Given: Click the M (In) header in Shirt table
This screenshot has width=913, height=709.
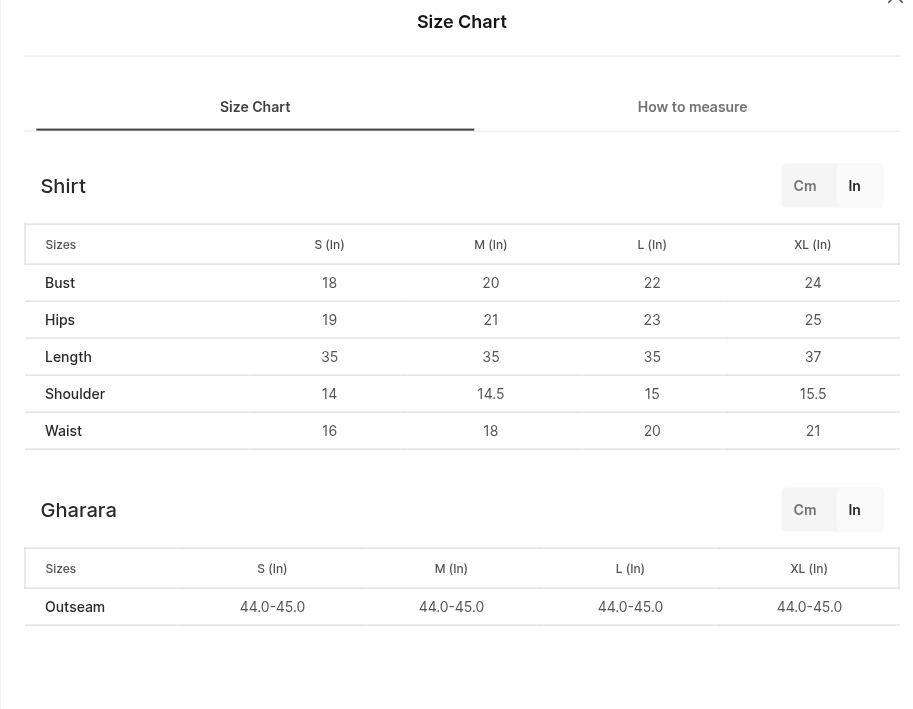Looking at the screenshot, I should pyautogui.click(x=490, y=244).
